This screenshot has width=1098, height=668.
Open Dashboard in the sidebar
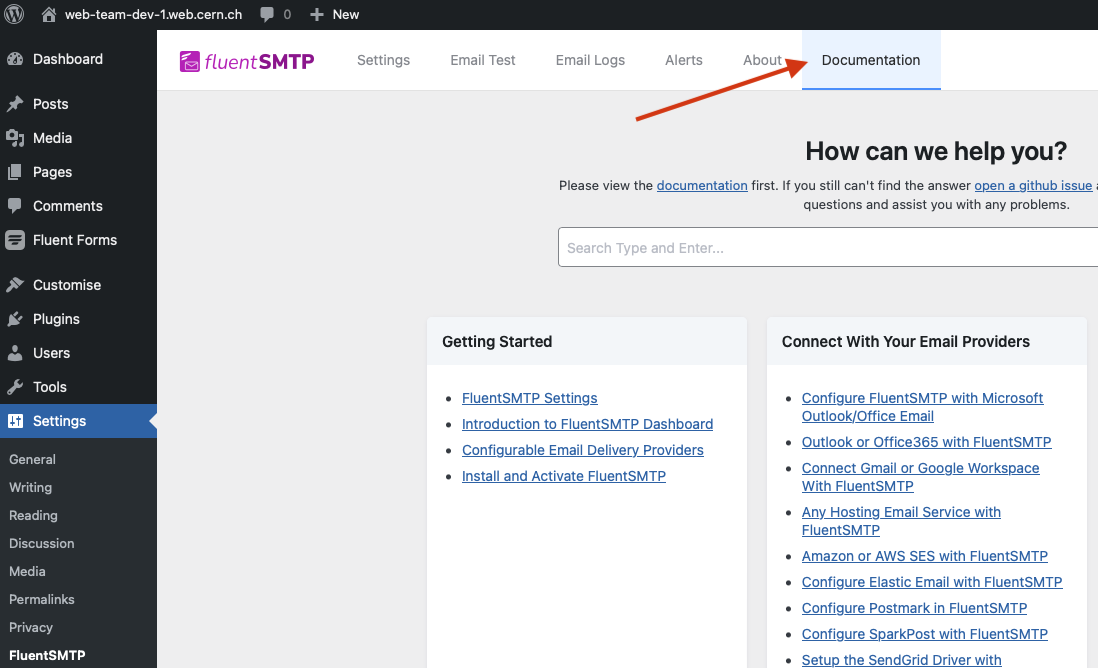pyautogui.click(x=68, y=60)
